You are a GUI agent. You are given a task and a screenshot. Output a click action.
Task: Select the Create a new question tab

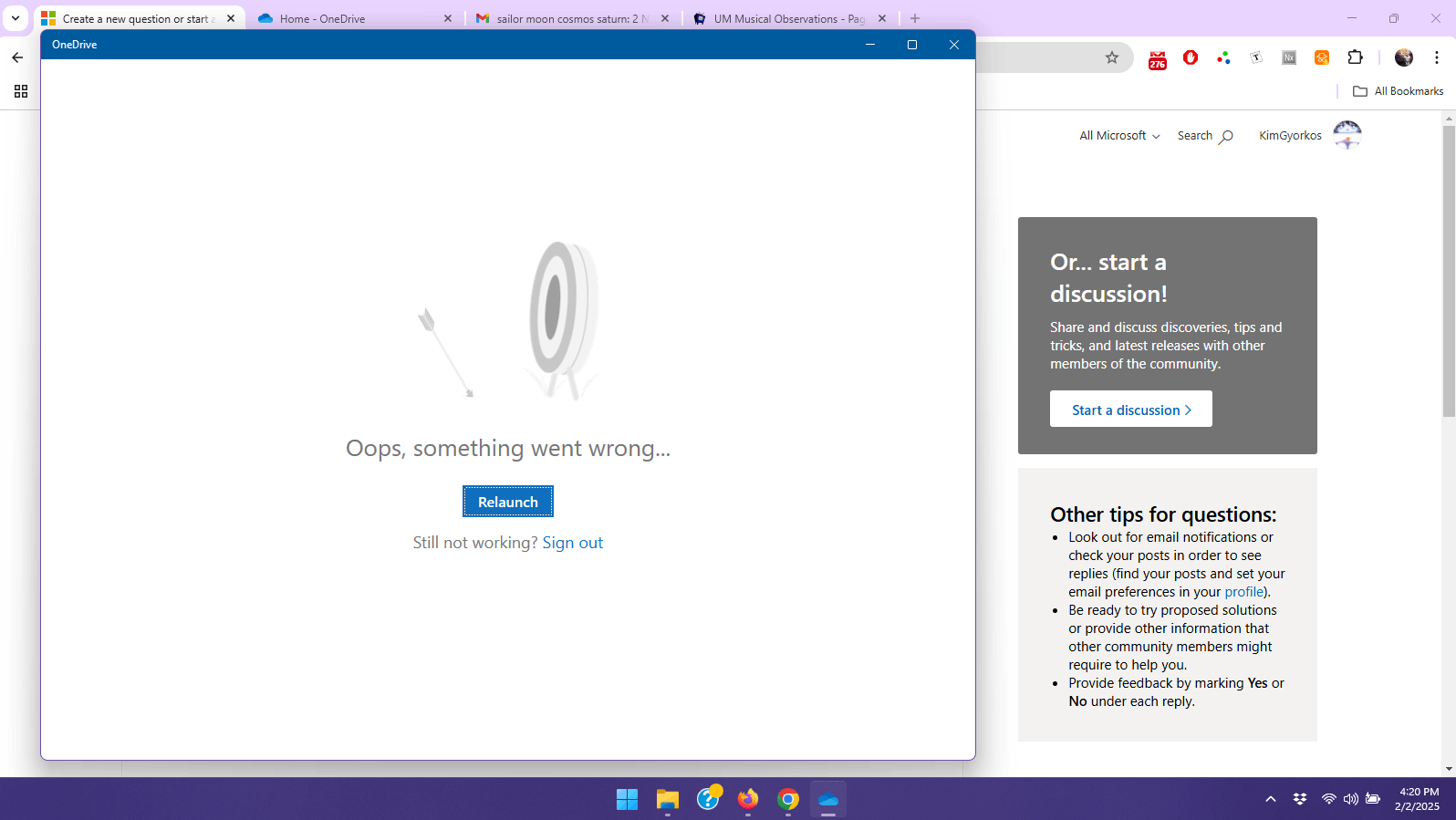[x=139, y=18]
